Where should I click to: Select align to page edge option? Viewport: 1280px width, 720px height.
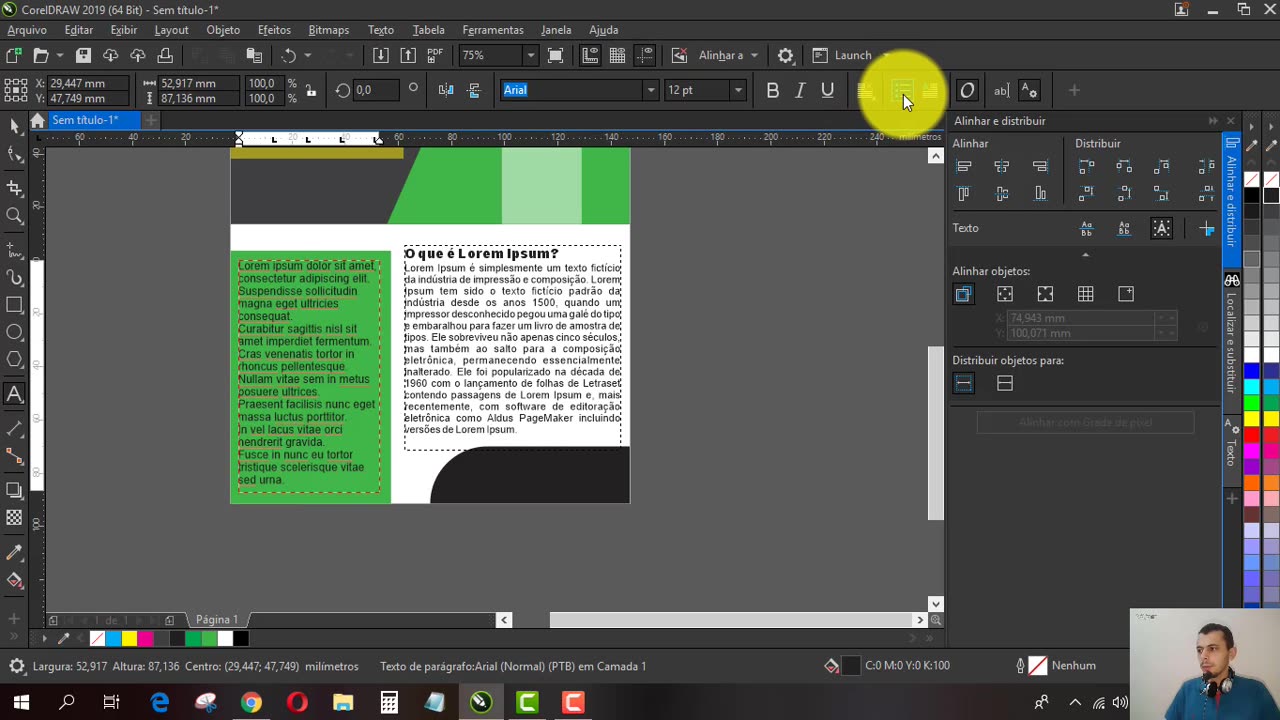click(1004, 294)
